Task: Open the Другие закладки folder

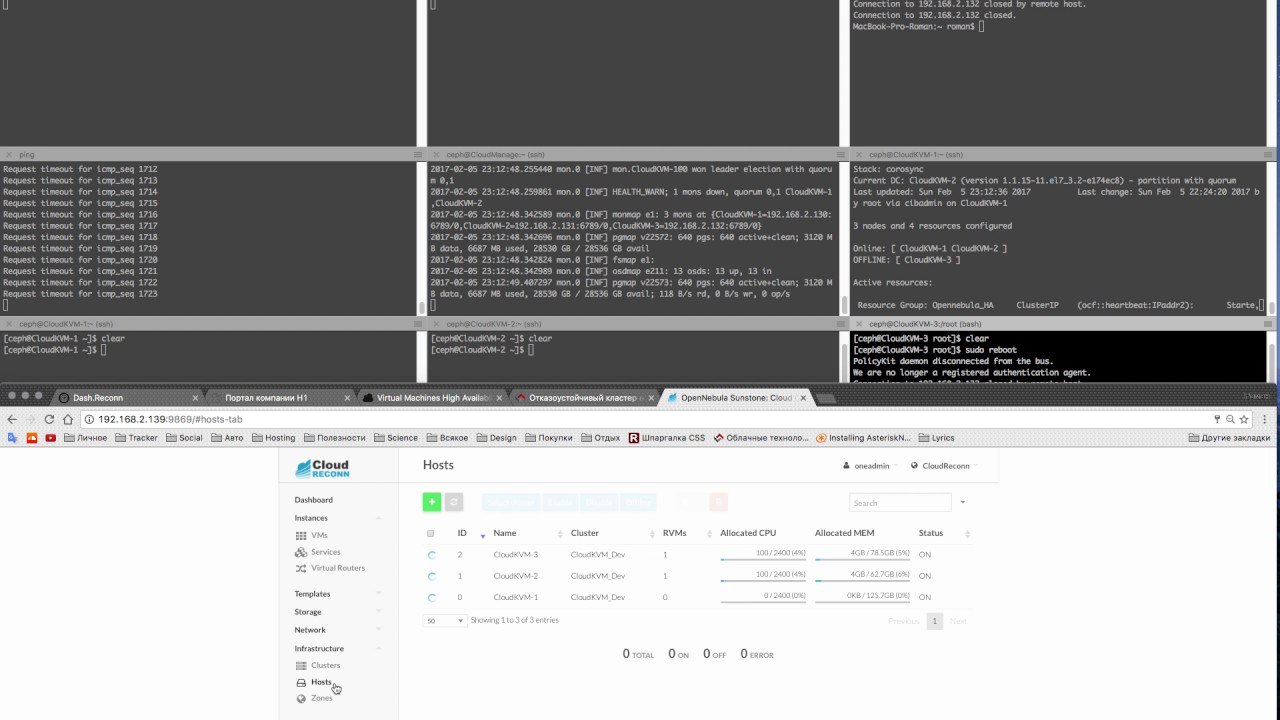Action: tap(1229, 437)
